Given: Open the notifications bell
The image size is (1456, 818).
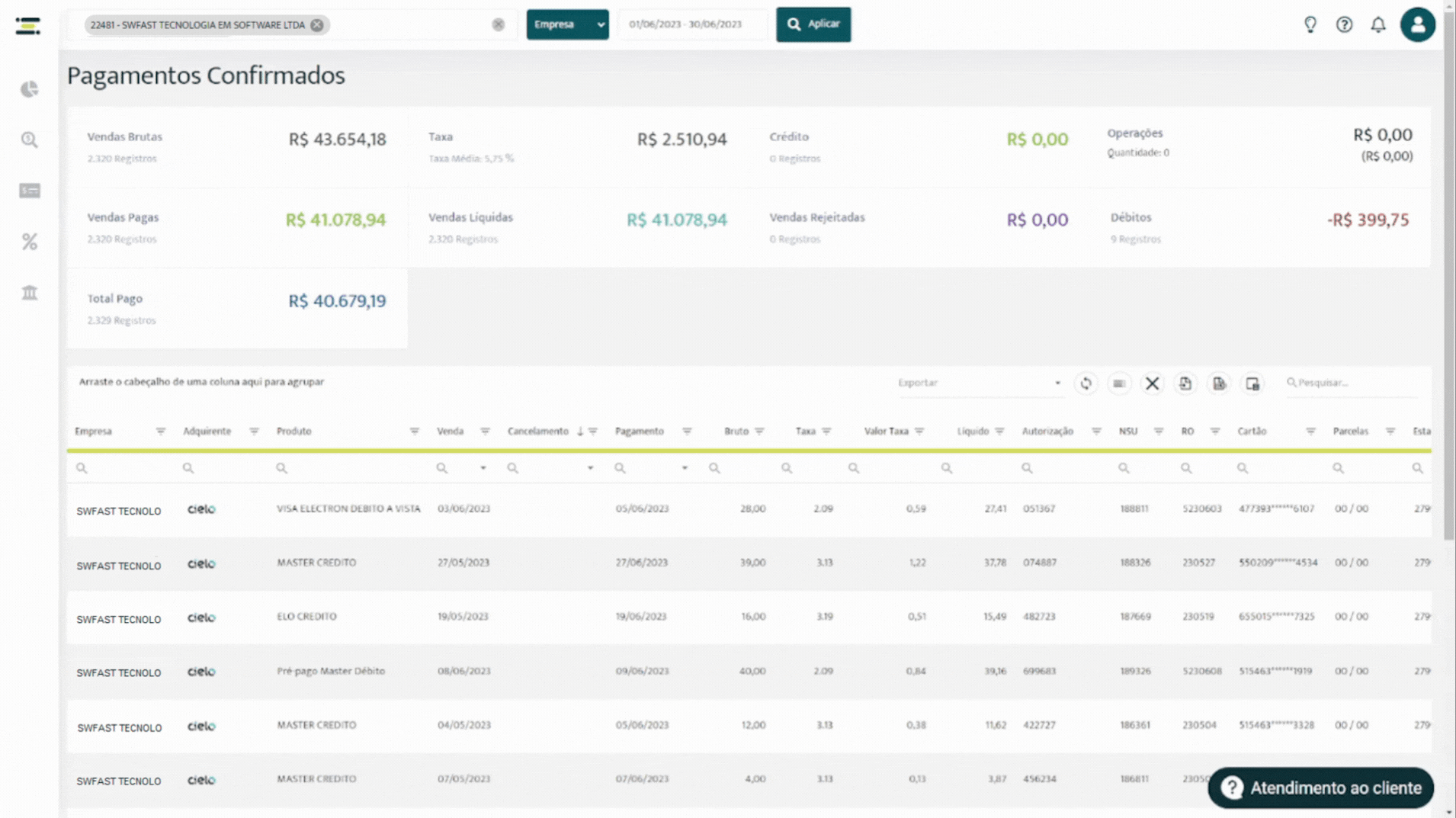Looking at the screenshot, I should tap(1377, 24).
